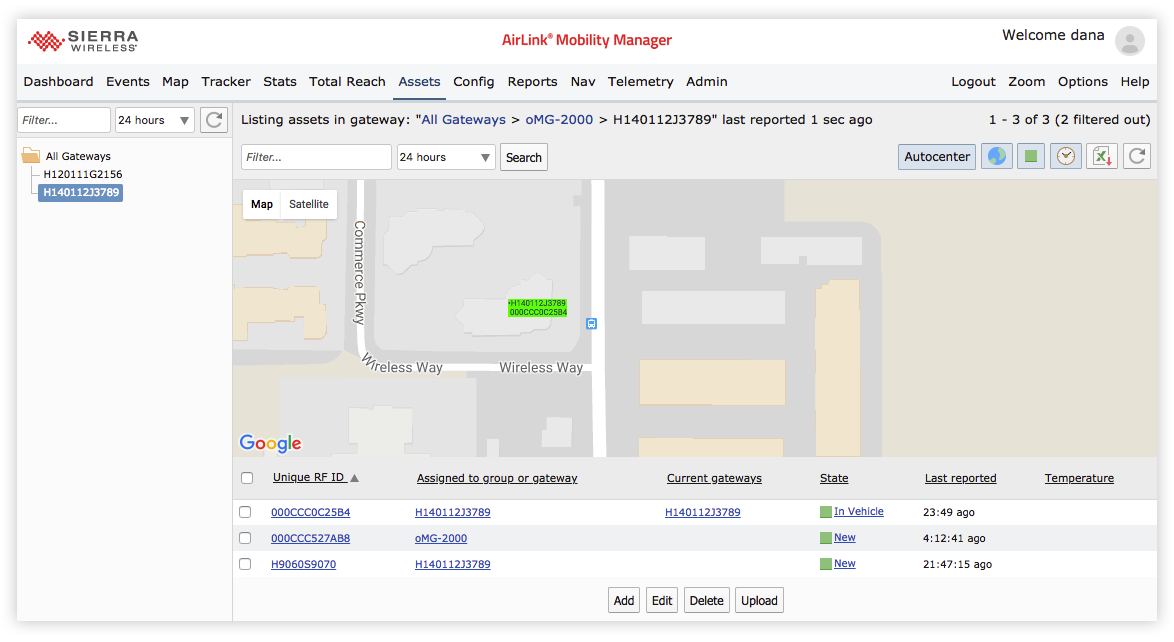
Task: Click the green square toolbar icon
Action: [1031, 157]
